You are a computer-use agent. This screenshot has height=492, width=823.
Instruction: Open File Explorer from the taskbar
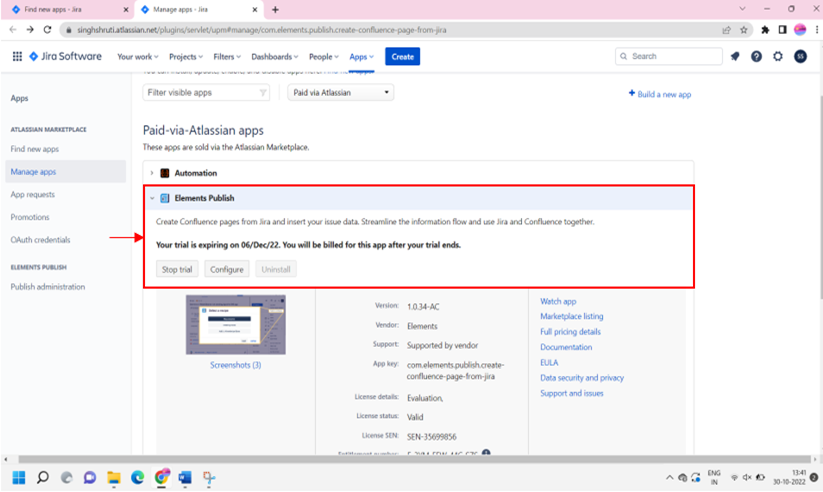tap(114, 477)
